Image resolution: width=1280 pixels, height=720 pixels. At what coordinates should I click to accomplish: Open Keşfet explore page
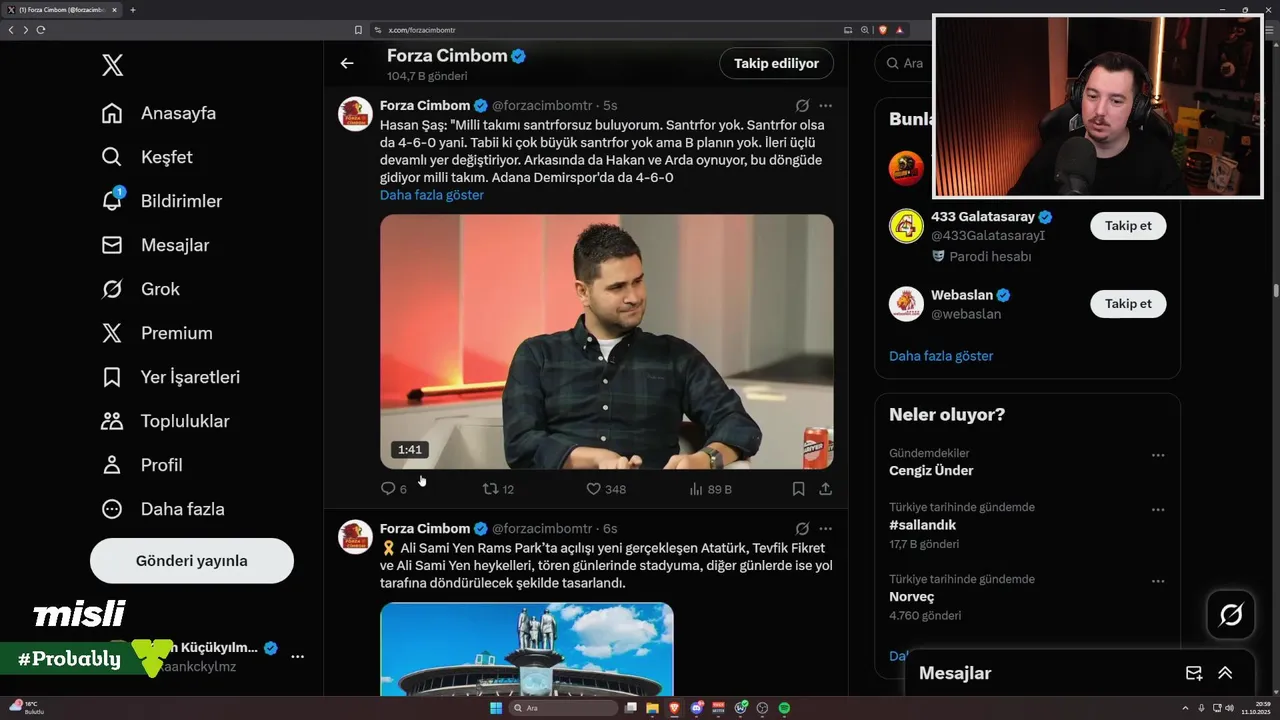[x=147, y=157]
